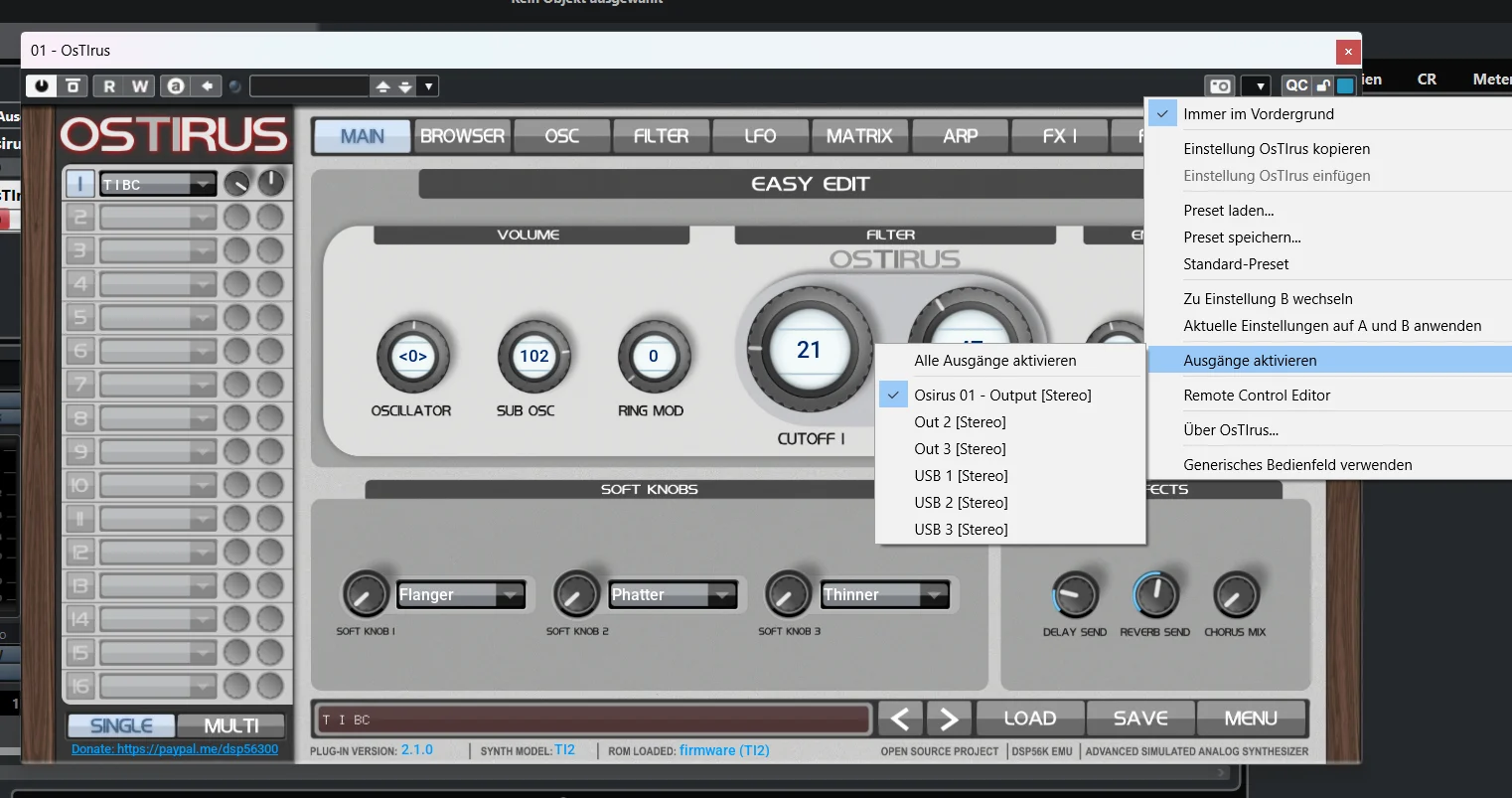Viewport: 1512px width, 798px height.
Task: Click the SUB OSC knob showing 102
Action: (533, 356)
